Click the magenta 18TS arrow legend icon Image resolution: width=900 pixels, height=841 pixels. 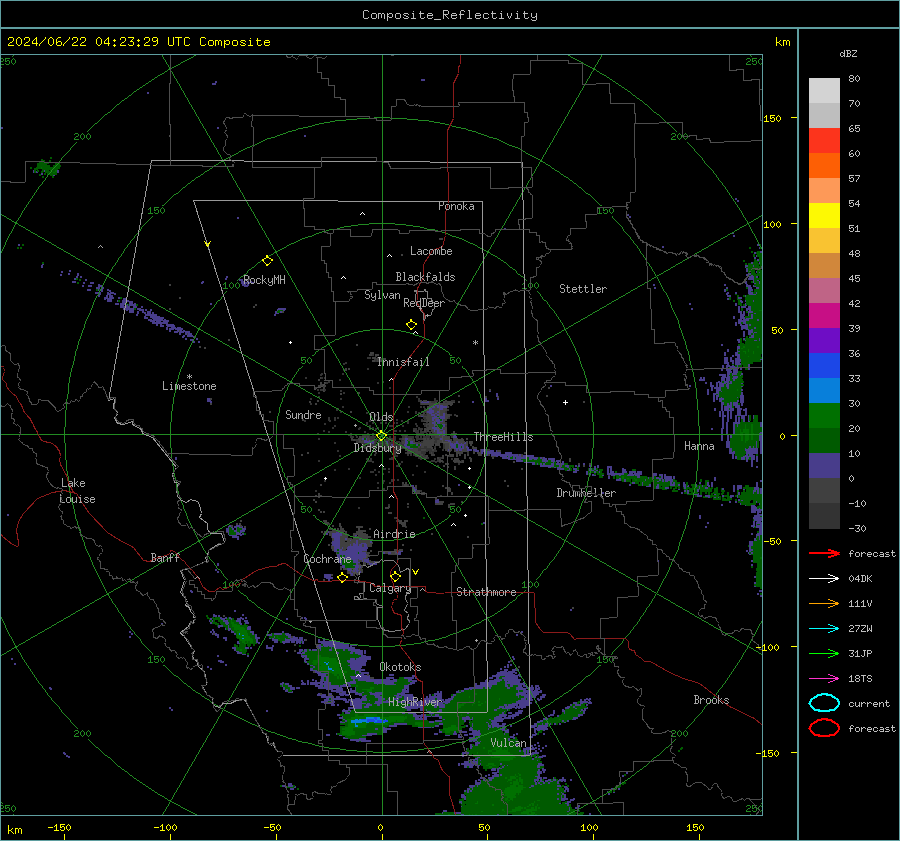coord(824,679)
